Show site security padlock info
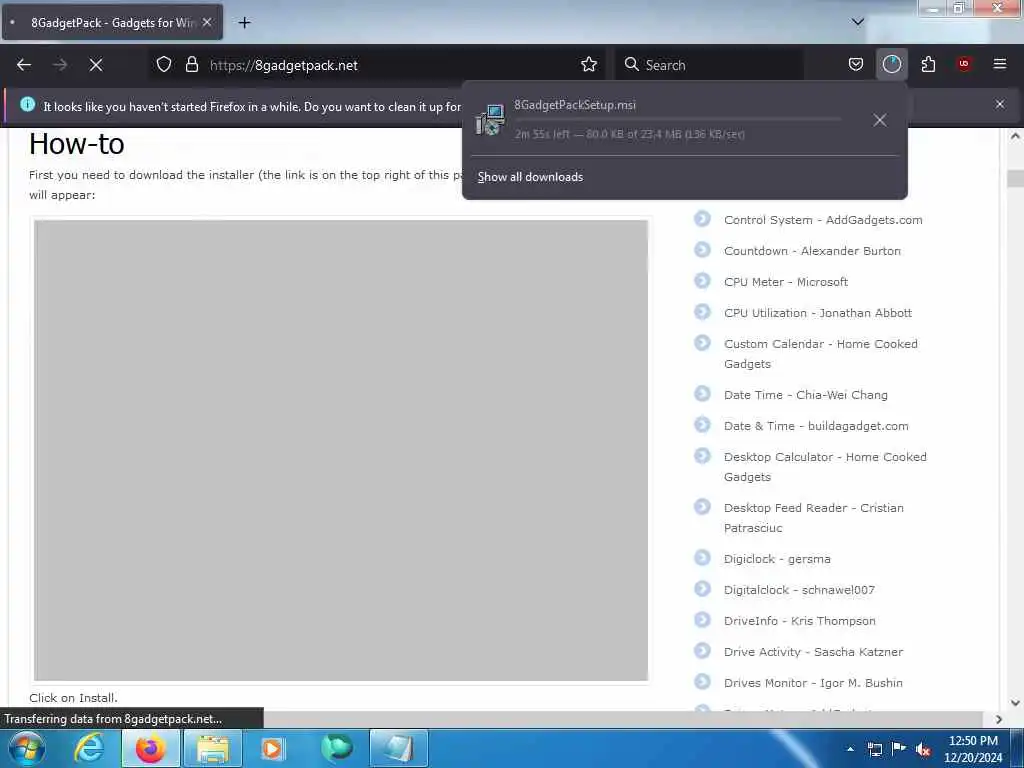The width and height of the screenshot is (1024, 768). pos(191,64)
